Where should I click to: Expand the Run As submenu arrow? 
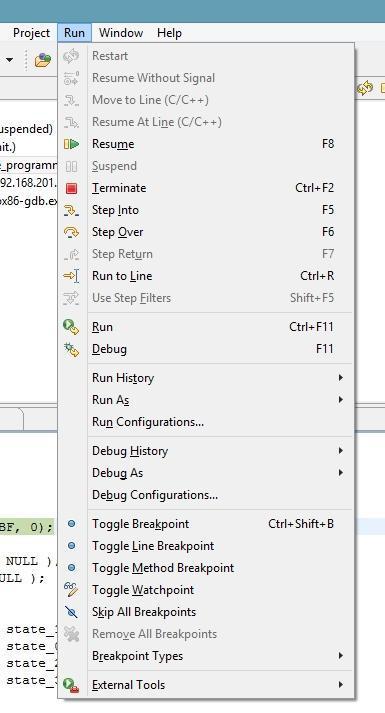click(x=340, y=400)
